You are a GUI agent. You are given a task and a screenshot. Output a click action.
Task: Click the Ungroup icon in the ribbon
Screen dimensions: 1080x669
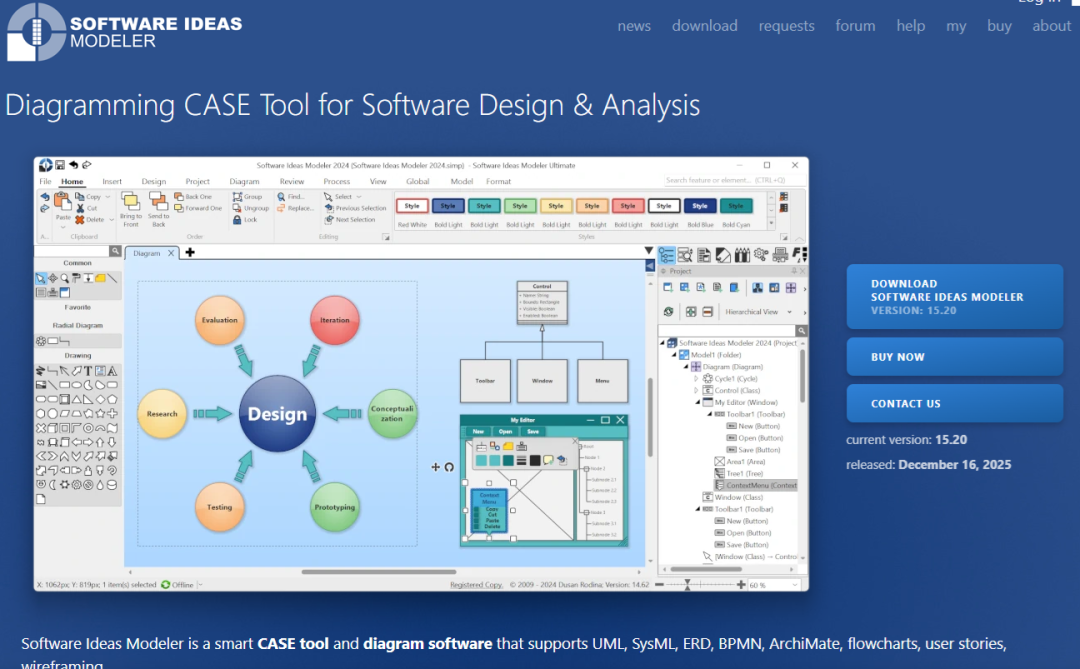[x=237, y=208]
